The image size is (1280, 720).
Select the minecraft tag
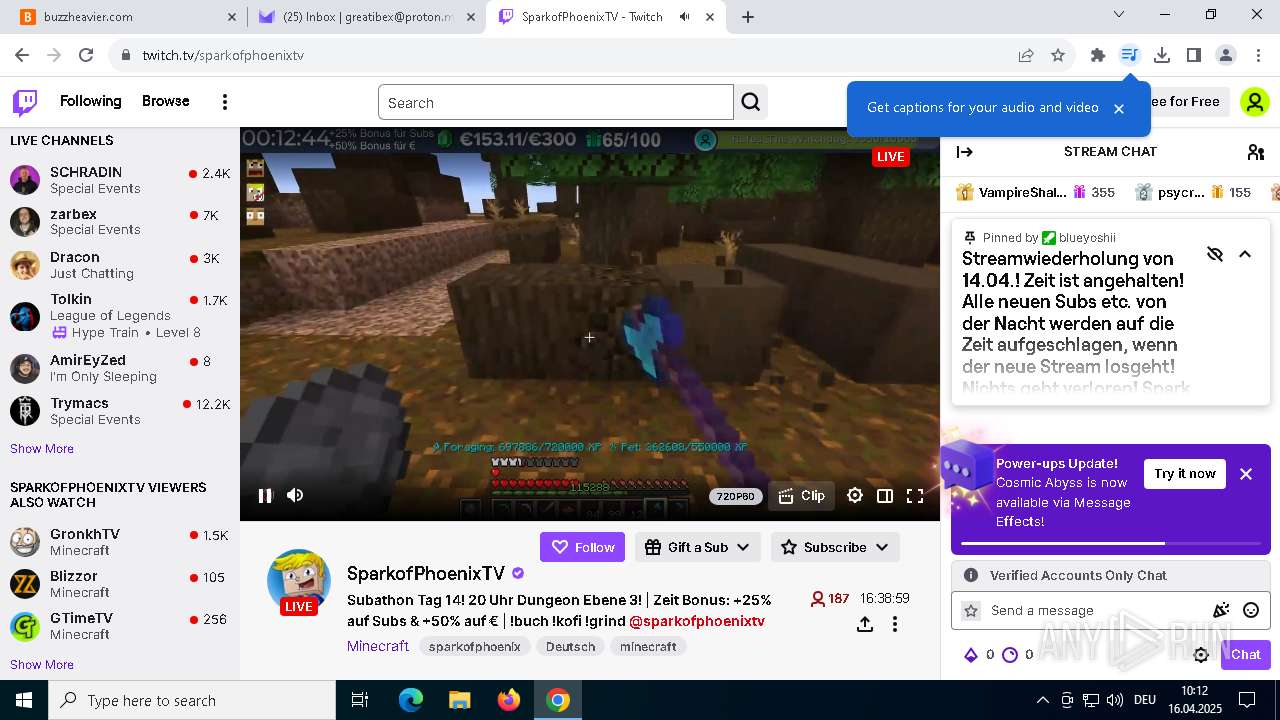(x=648, y=647)
